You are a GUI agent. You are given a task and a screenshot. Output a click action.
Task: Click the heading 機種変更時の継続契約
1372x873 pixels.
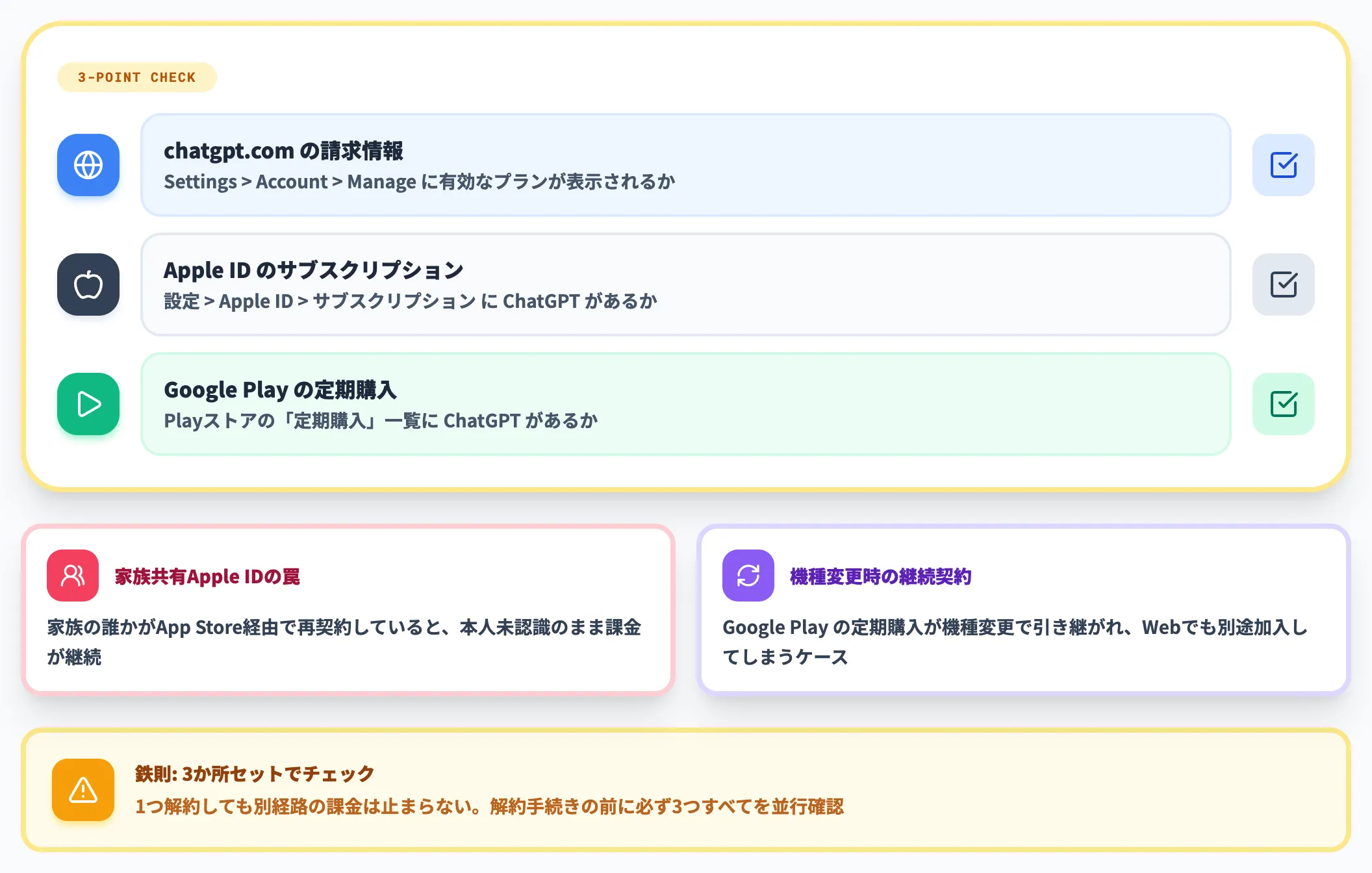click(x=880, y=576)
